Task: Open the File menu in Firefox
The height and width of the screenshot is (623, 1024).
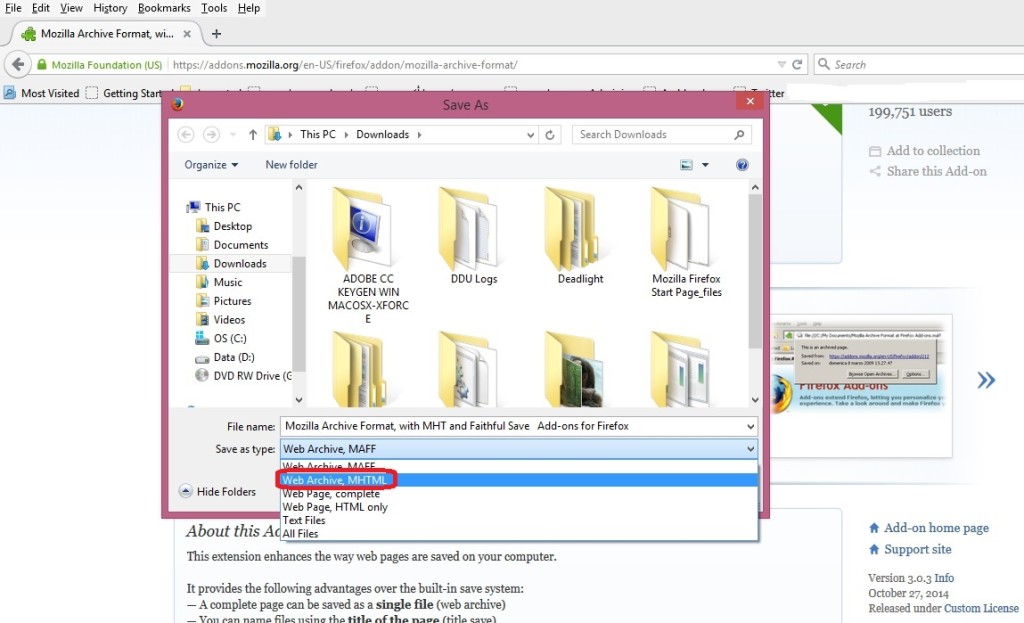Action: 13,8
